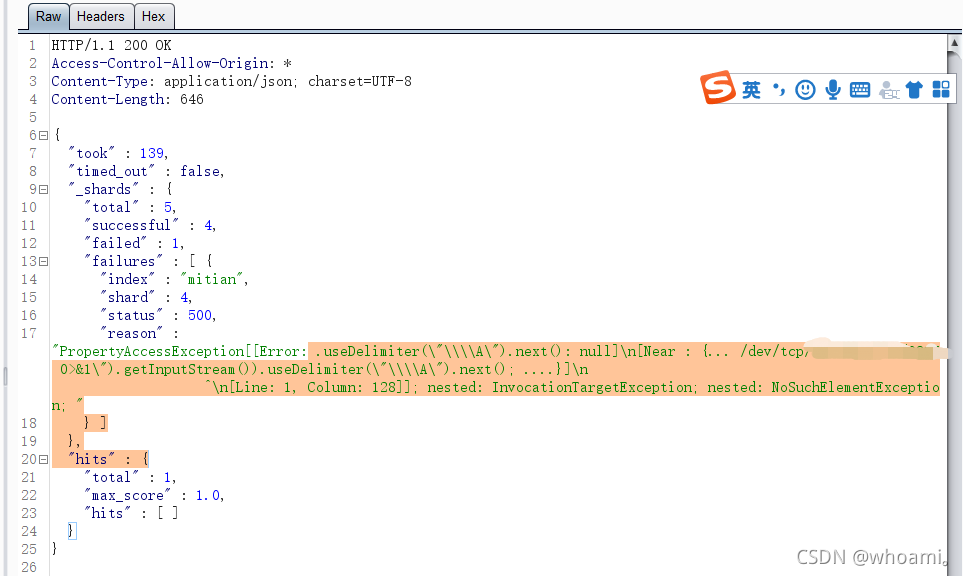Viewport: 963px width, 576px height.
Task: Start voice input with the microphone icon
Action: pyautogui.click(x=833, y=89)
